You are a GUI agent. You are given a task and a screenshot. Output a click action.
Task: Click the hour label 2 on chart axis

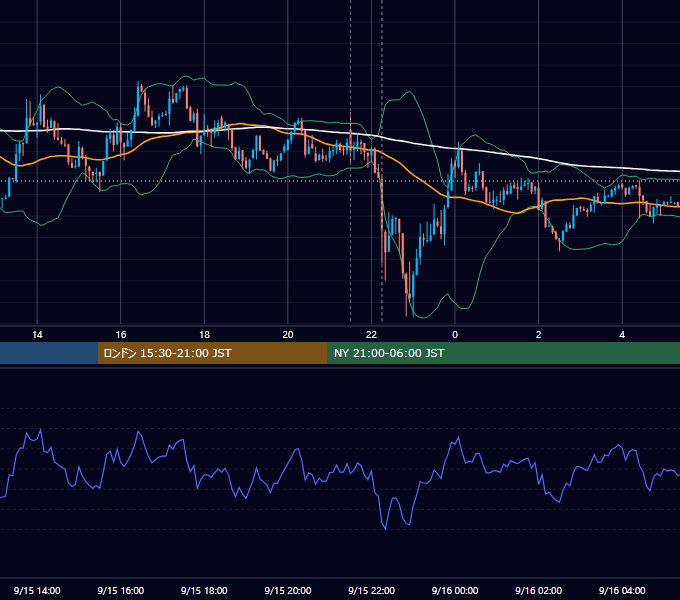pos(538,335)
